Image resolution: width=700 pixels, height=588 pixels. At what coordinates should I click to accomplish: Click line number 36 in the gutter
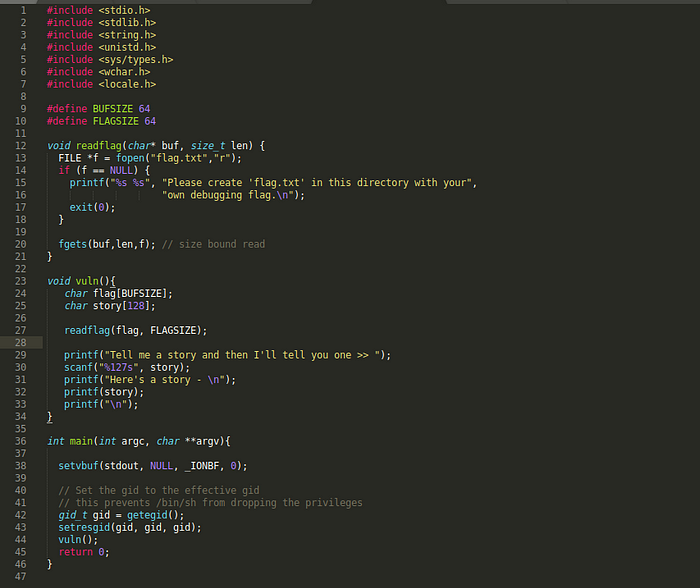(x=21, y=441)
